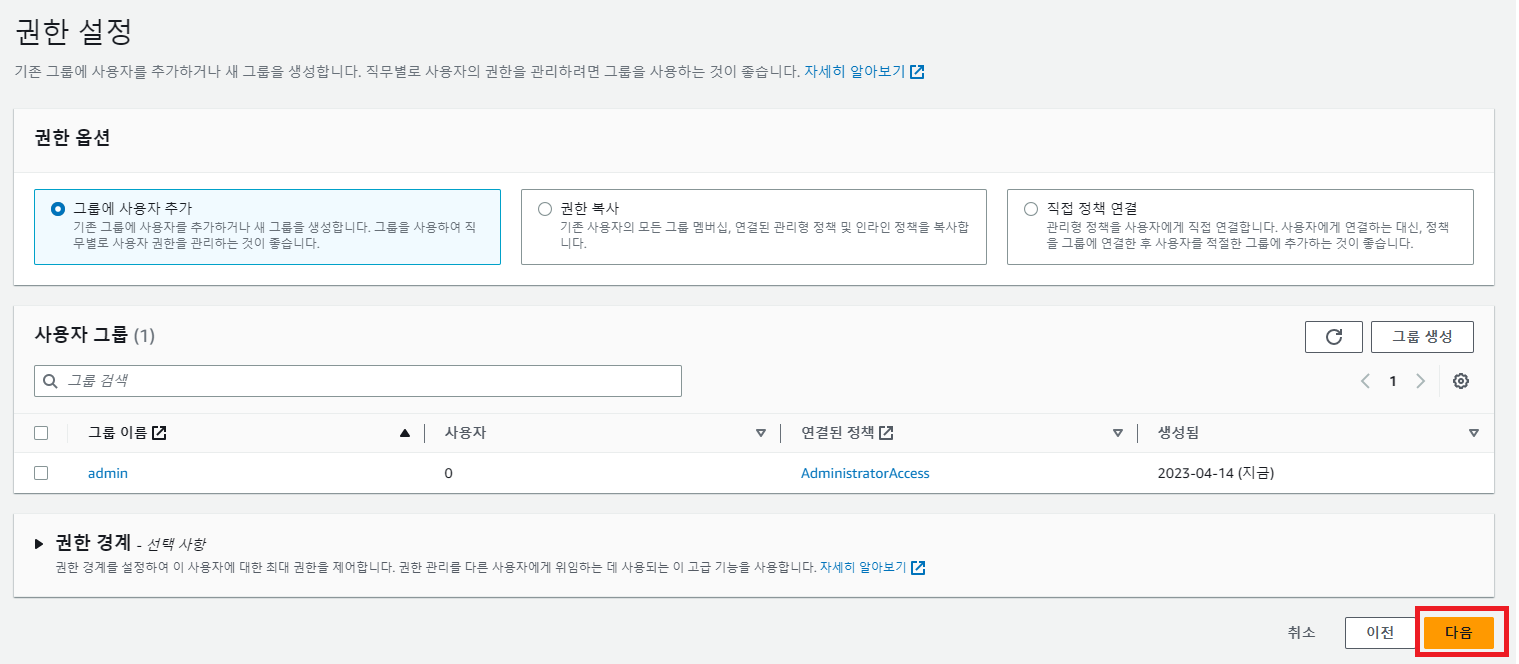This screenshot has height=664, width=1519.
Task: Focus the 그룹 검색 search field
Action: tap(358, 381)
